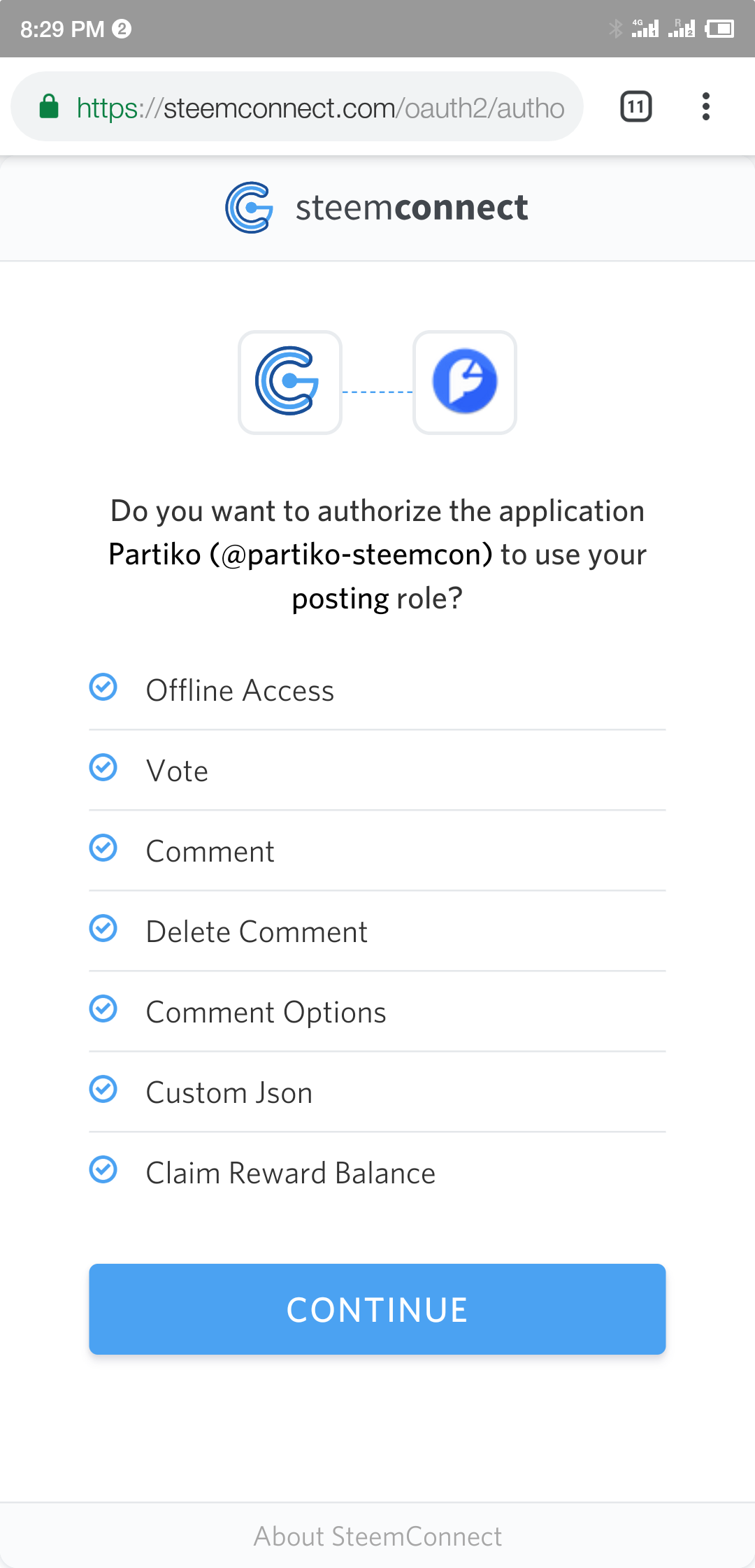The height and width of the screenshot is (1568, 755).
Task: Tap the notification count badge beside time
Action: (x=122, y=29)
